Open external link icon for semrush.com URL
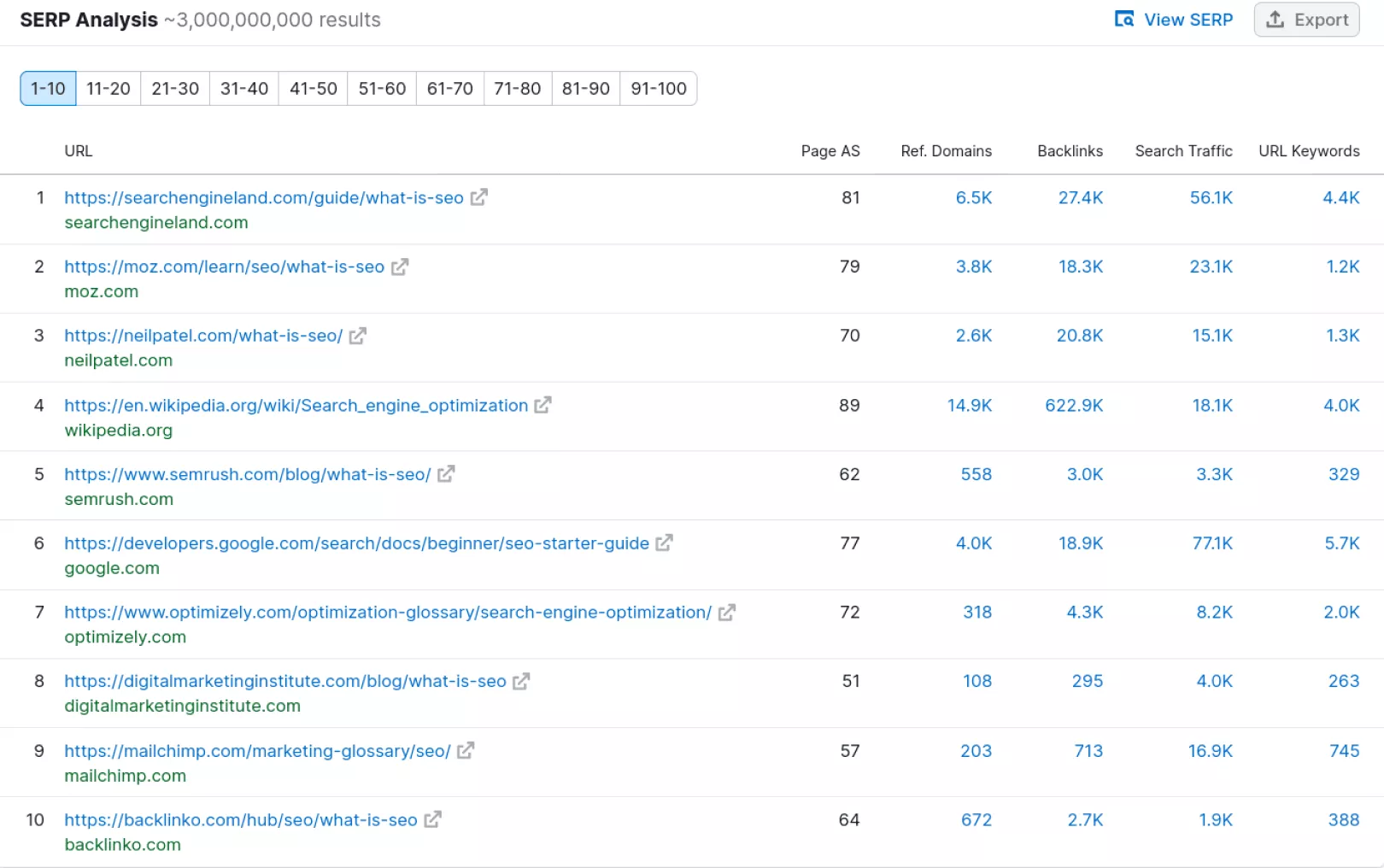The image size is (1384, 868). pos(446,474)
